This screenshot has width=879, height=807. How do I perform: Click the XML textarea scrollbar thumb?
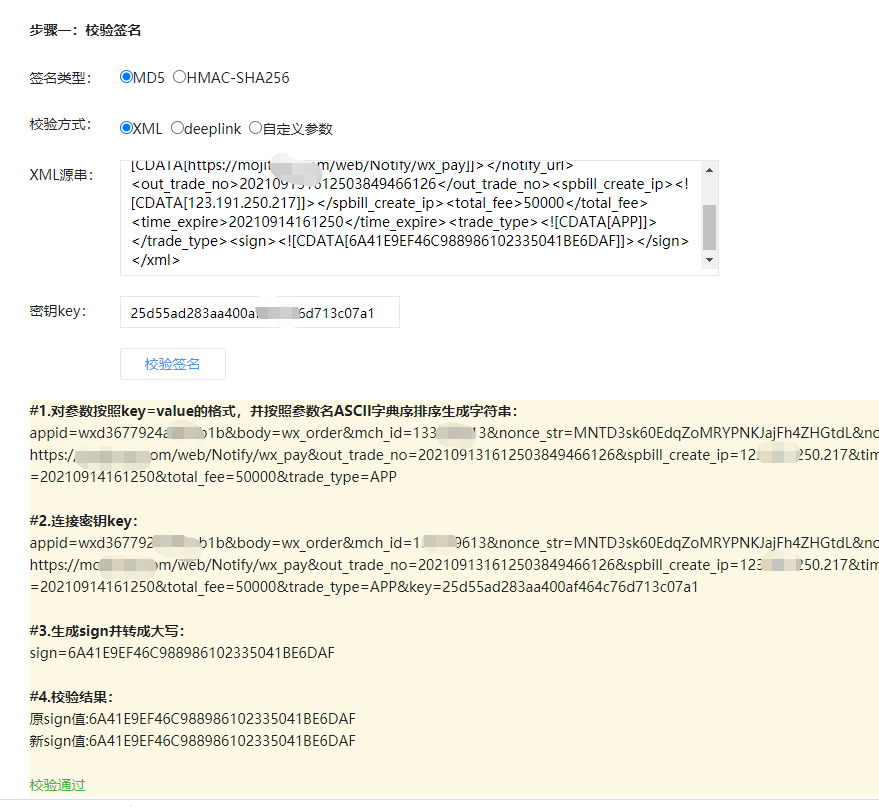coord(710,227)
